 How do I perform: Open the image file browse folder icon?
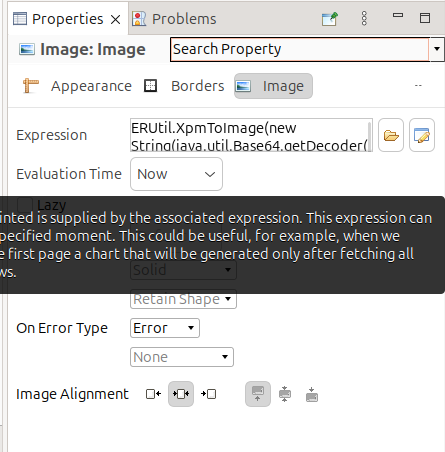391,135
